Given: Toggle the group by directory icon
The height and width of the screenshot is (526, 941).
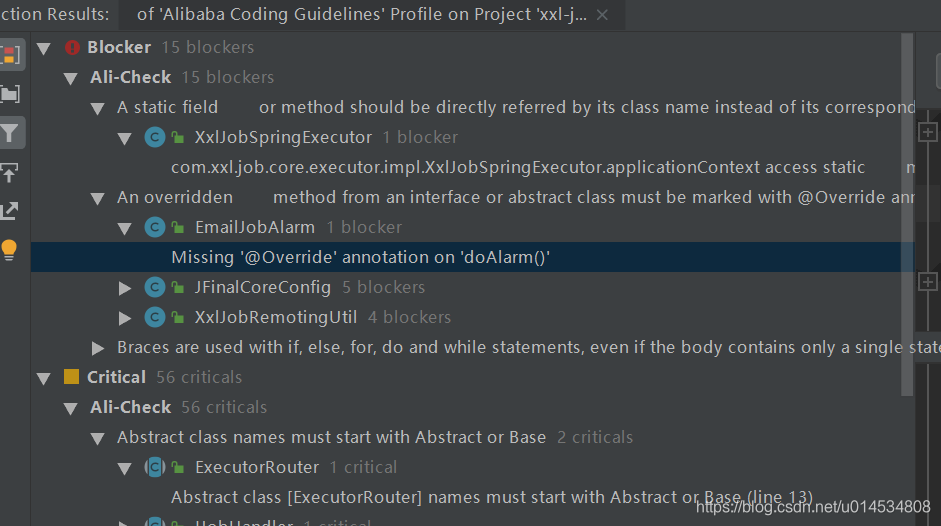Looking at the screenshot, I should pos(11,94).
